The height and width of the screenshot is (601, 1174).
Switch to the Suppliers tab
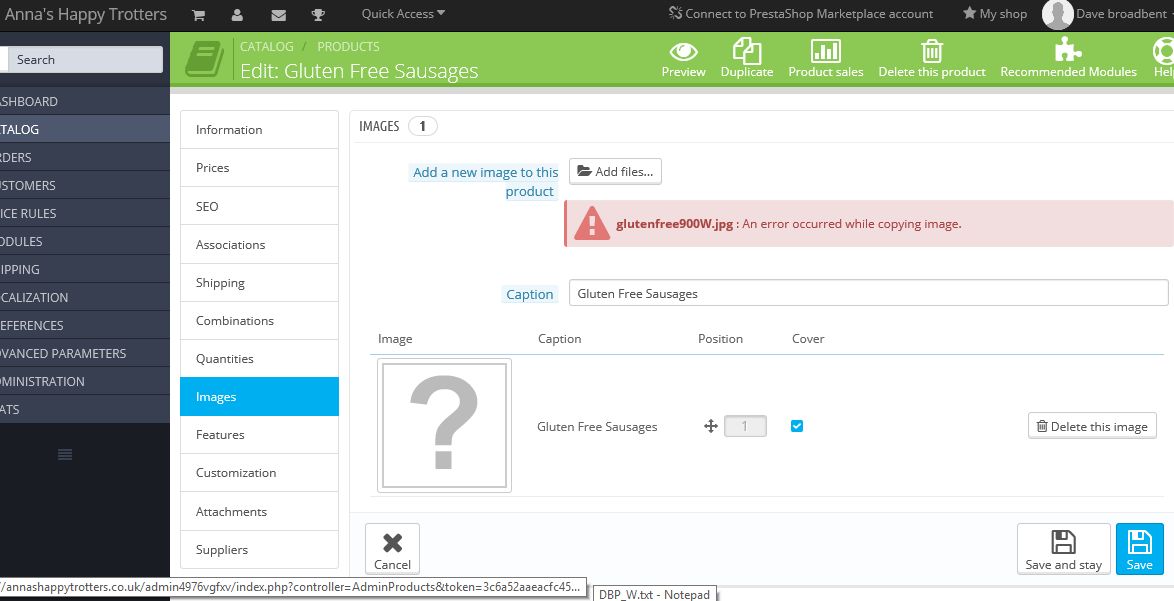[259, 549]
